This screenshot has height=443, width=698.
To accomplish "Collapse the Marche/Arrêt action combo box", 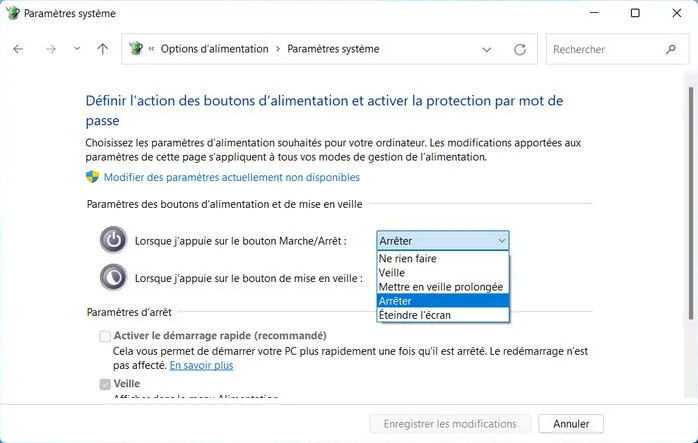I will [x=501, y=240].
